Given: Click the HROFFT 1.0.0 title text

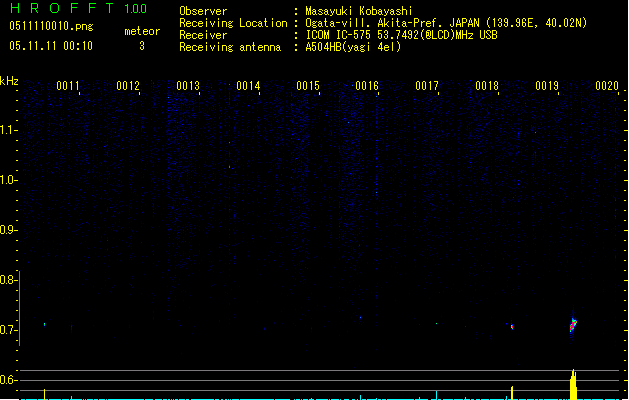Looking at the screenshot, I should (79, 8).
